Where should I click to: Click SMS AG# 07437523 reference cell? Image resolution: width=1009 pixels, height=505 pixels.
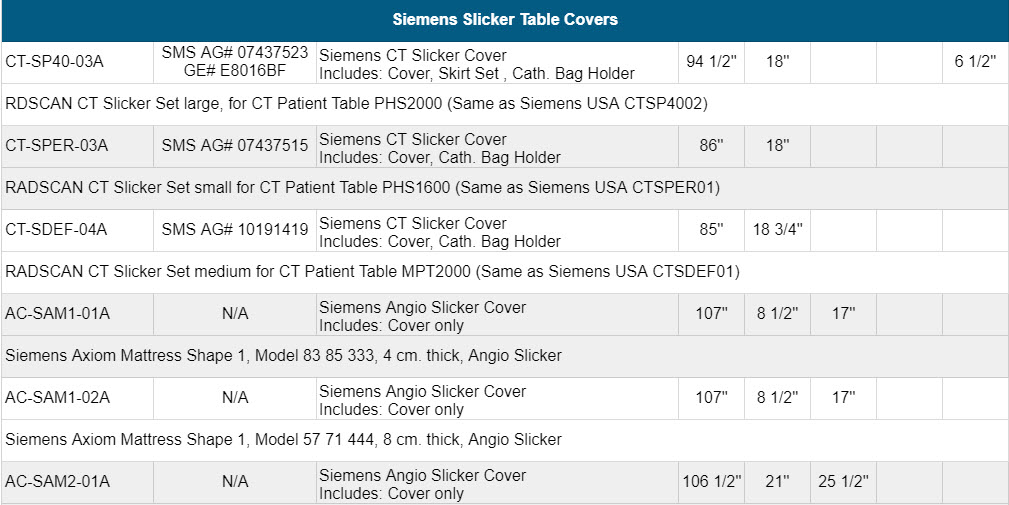[x=235, y=63]
